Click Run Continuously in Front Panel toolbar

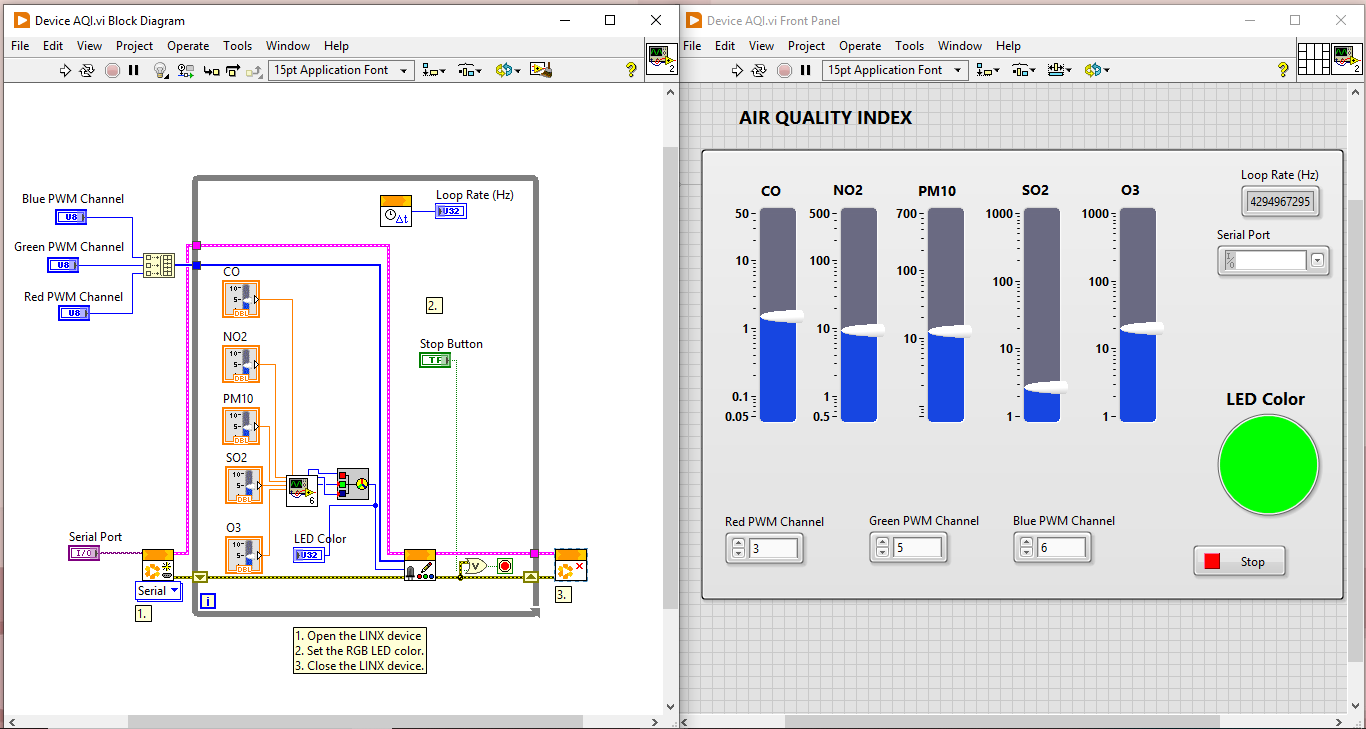click(x=760, y=70)
